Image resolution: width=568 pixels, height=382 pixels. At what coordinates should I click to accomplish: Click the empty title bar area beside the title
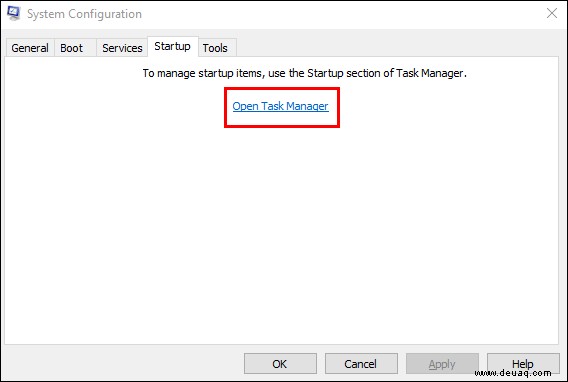click(x=341, y=14)
